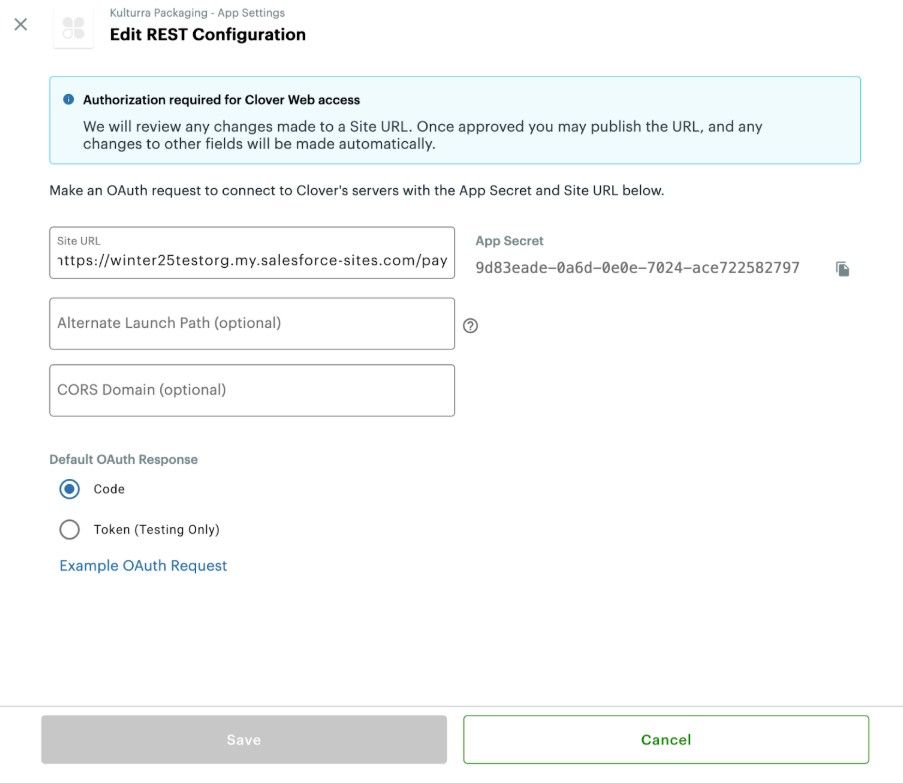Click the App Secret value text

tap(637, 268)
